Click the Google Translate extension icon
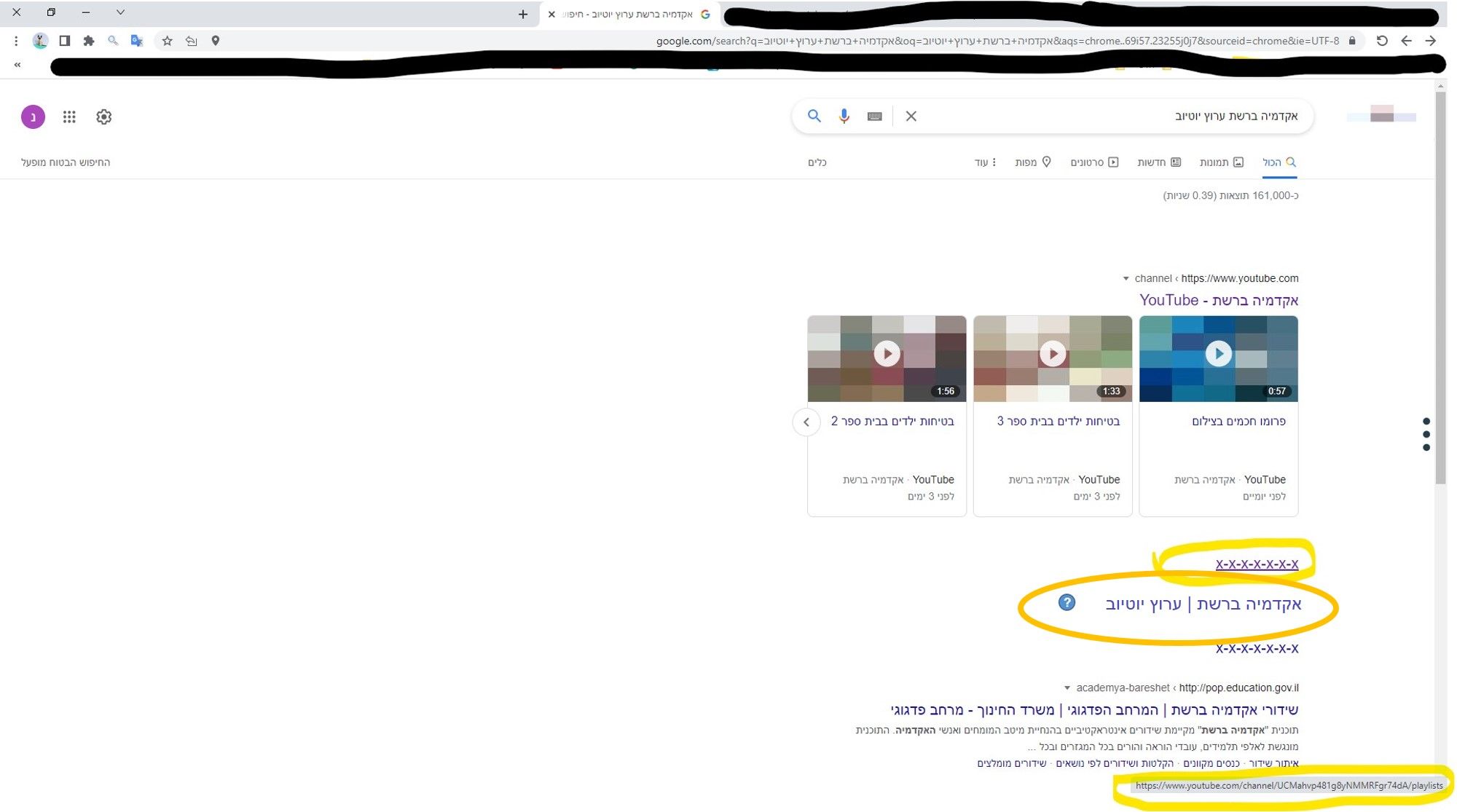The width and height of the screenshot is (1457, 812). (x=136, y=41)
